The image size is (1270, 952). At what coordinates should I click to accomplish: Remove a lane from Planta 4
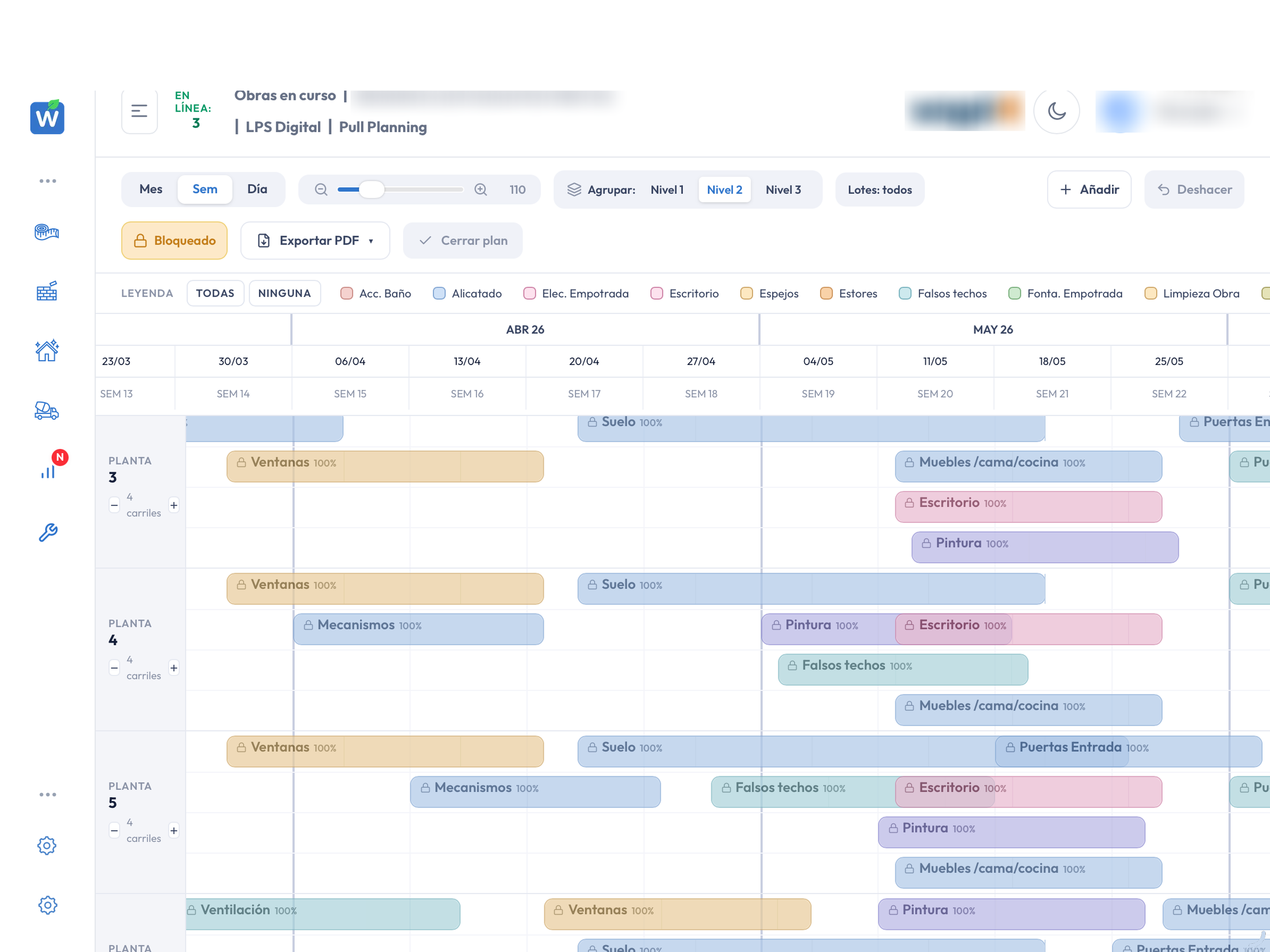pos(114,668)
